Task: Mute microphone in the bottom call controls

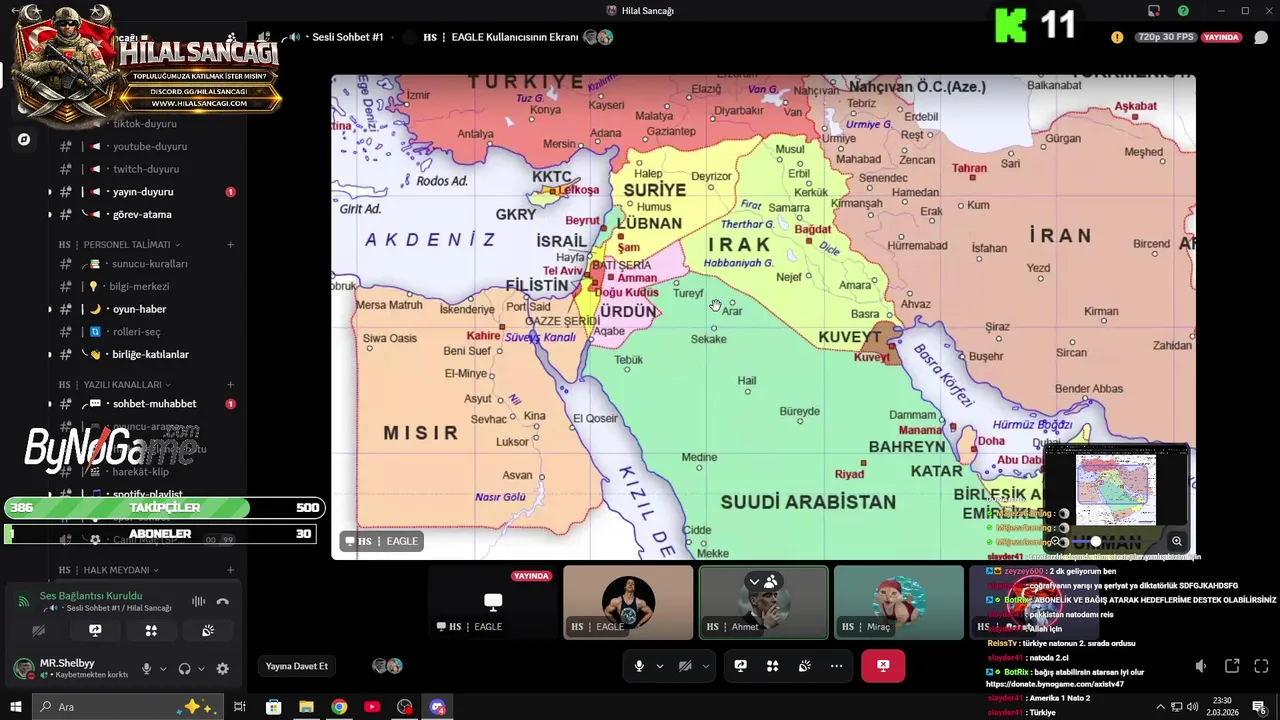Action: coord(639,666)
